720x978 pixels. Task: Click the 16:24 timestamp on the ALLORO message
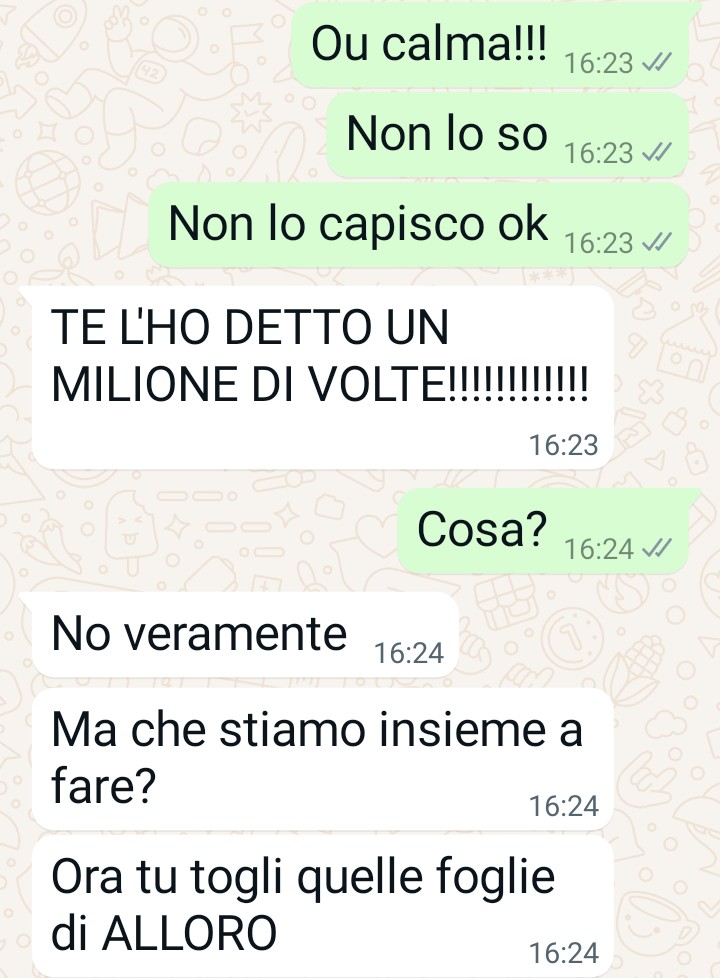tap(563, 953)
